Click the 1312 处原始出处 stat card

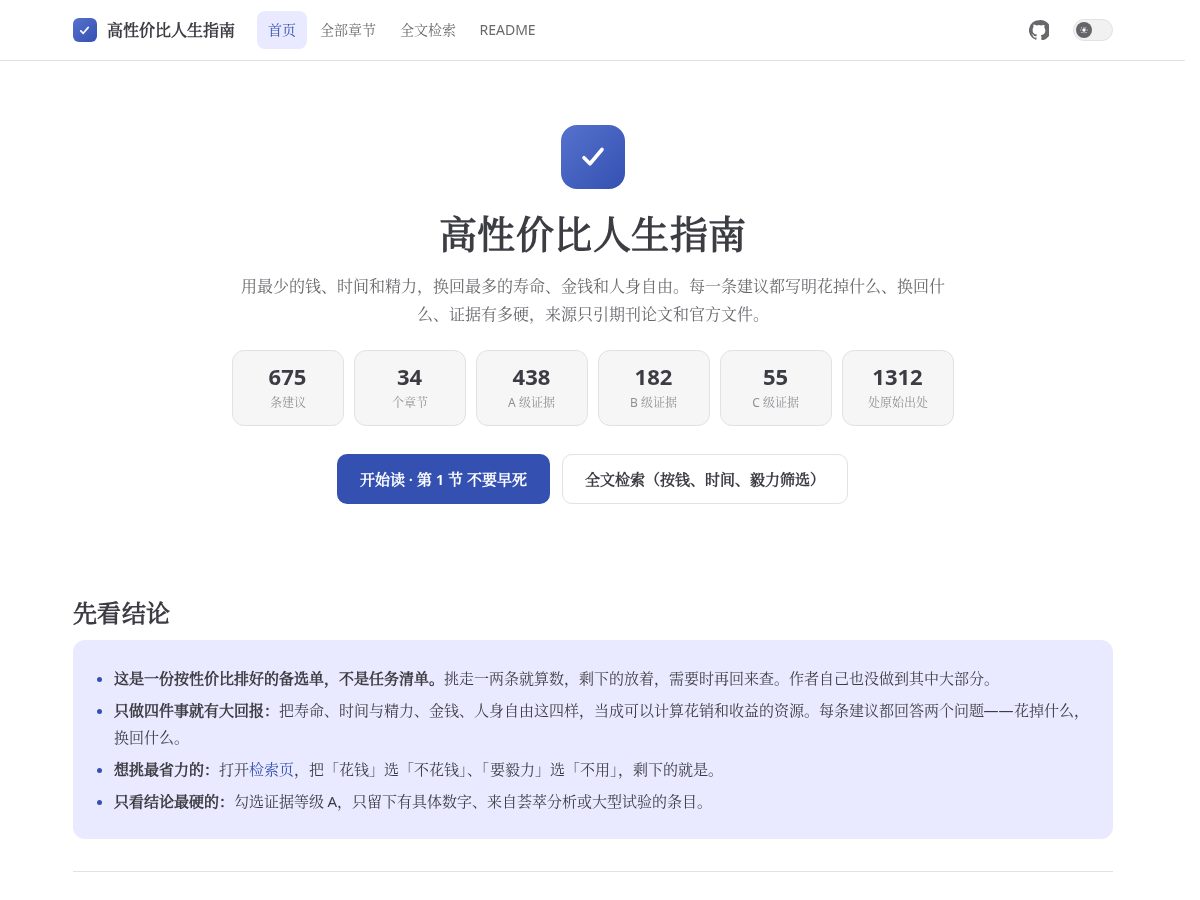pos(898,388)
